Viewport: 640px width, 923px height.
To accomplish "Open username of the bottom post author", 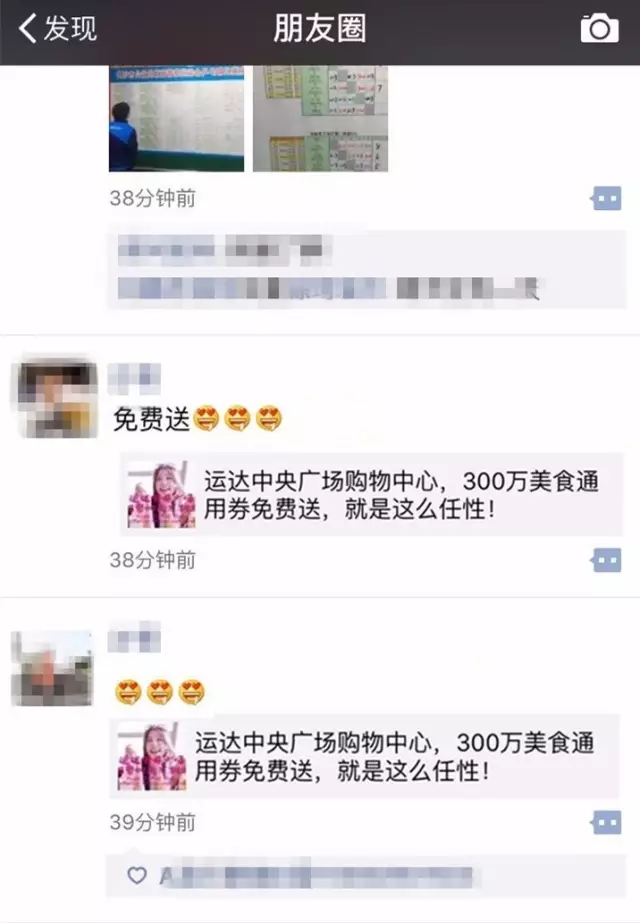I will pyautogui.click(x=134, y=638).
